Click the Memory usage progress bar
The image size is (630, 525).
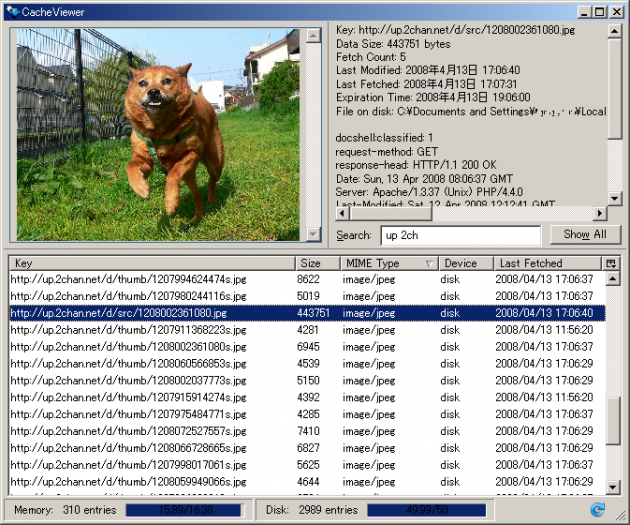pyautogui.click(x=185, y=509)
